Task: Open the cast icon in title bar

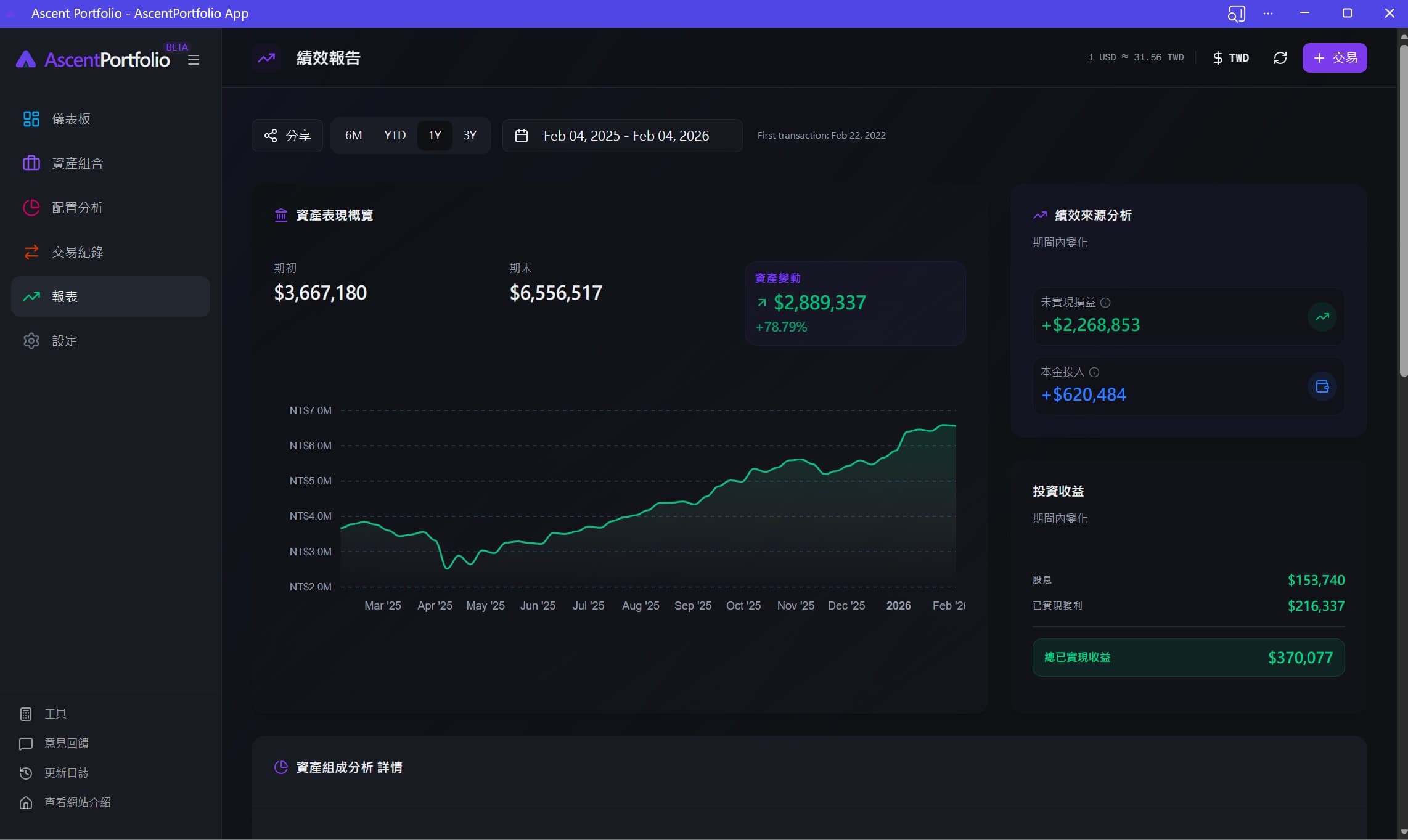Action: 1236,14
